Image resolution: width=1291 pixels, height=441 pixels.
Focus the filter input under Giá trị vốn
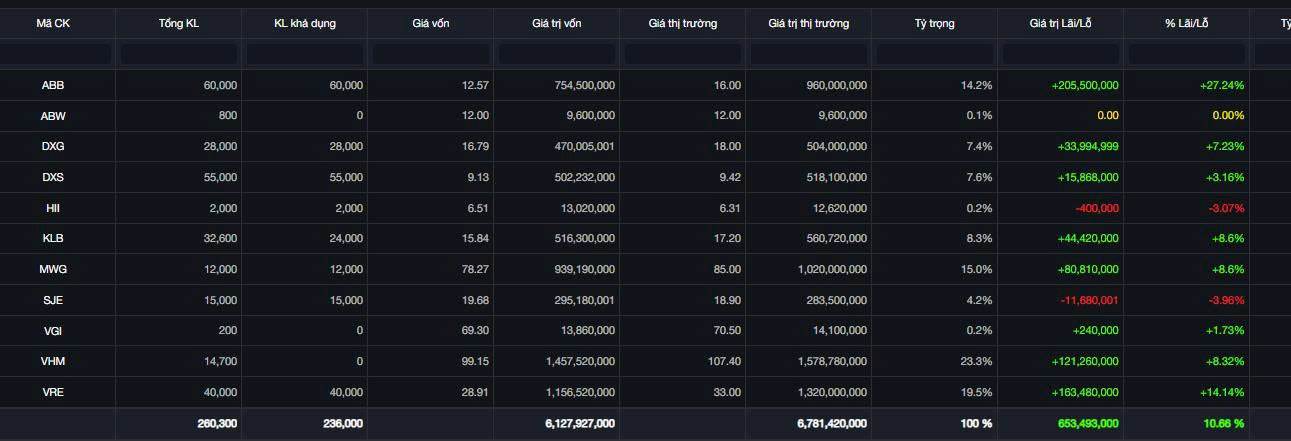(557, 54)
